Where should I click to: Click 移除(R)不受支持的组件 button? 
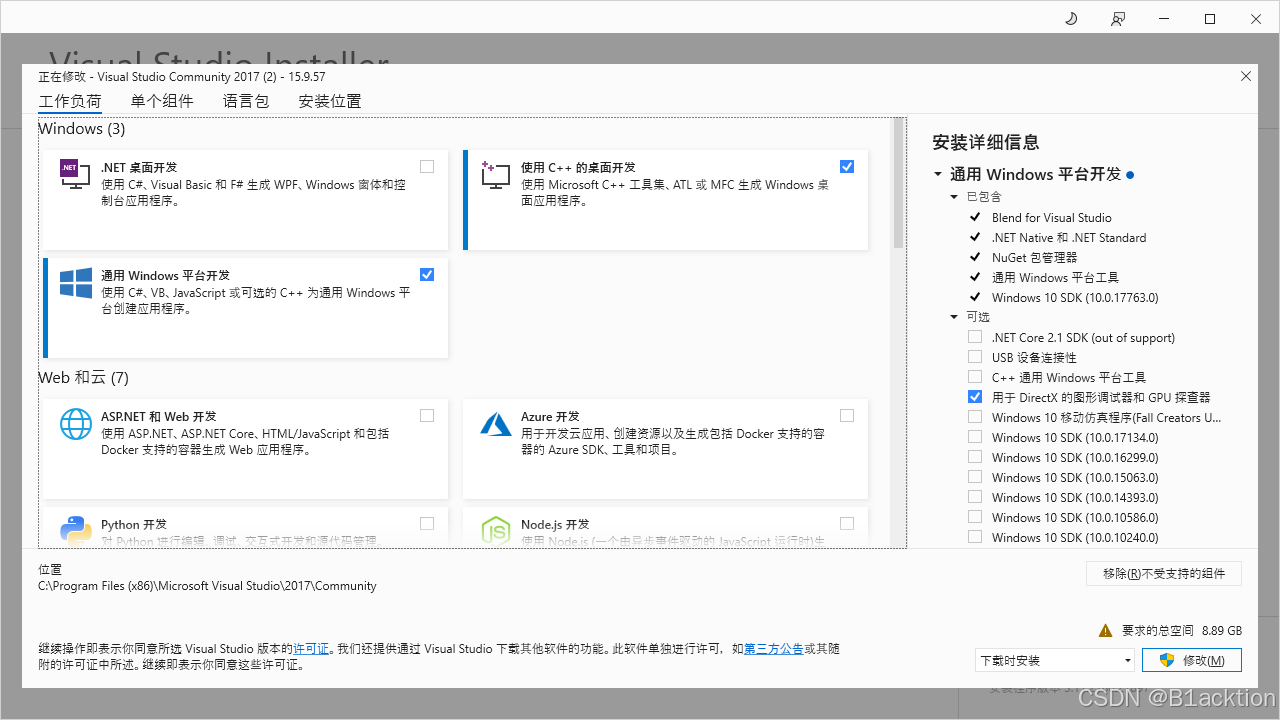point(1164,573)
